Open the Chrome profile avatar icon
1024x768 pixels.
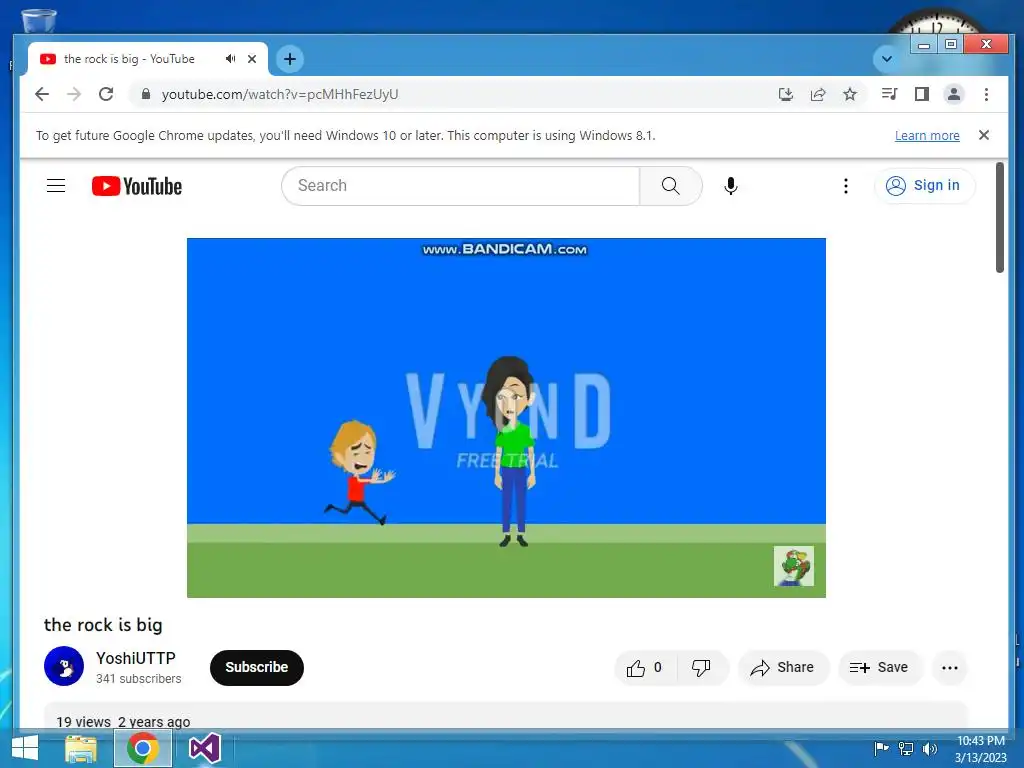[x=953, y=94]
